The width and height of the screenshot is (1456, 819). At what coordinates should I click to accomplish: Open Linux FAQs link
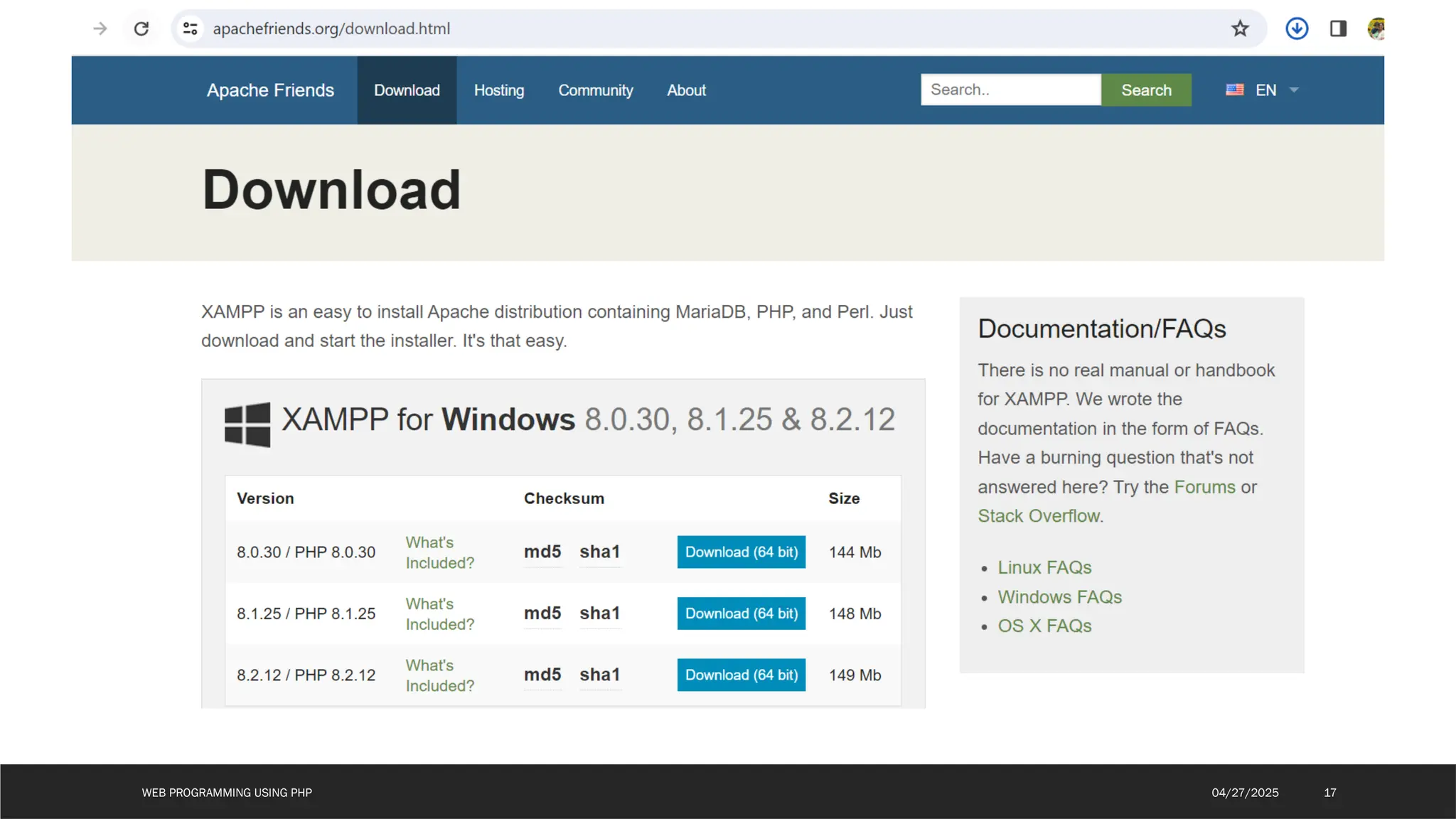(1044, 567)
